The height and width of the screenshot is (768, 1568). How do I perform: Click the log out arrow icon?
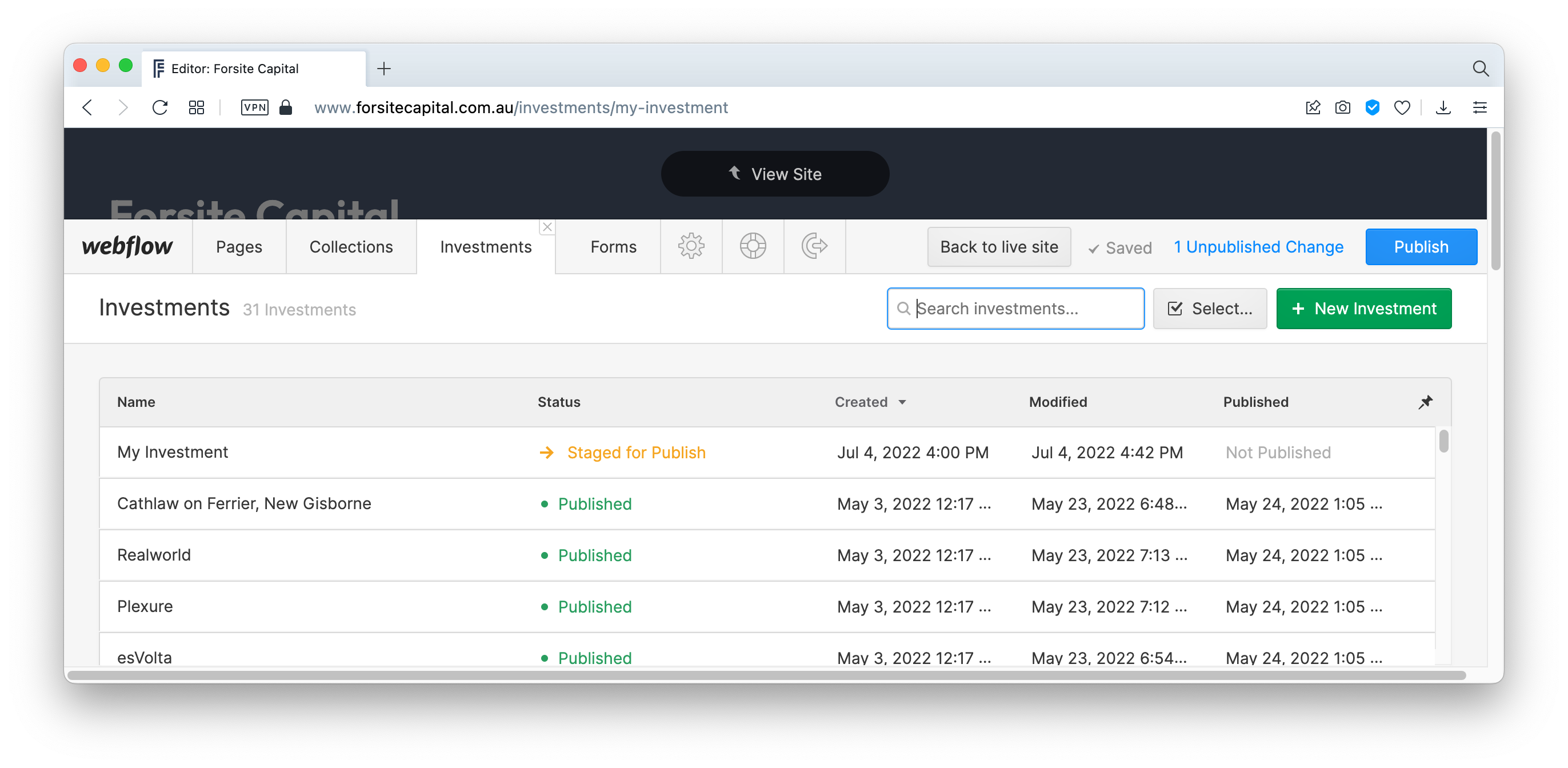coord(814,246)
